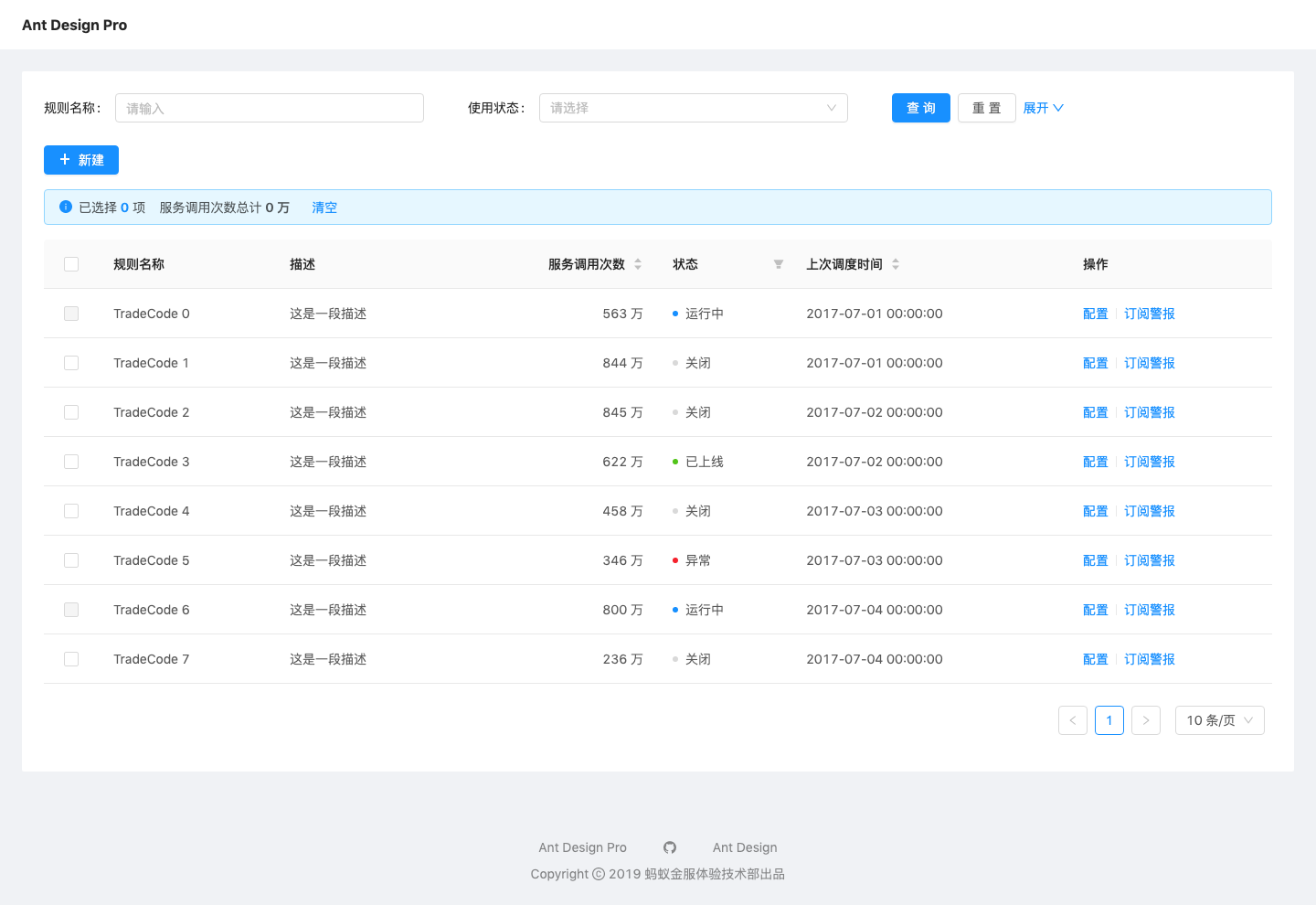This screenshot has height=905, width=1316.
Task: Click 2017-07-03 00:00:00 in TradeCode 4 row
Action: (875, 511)
